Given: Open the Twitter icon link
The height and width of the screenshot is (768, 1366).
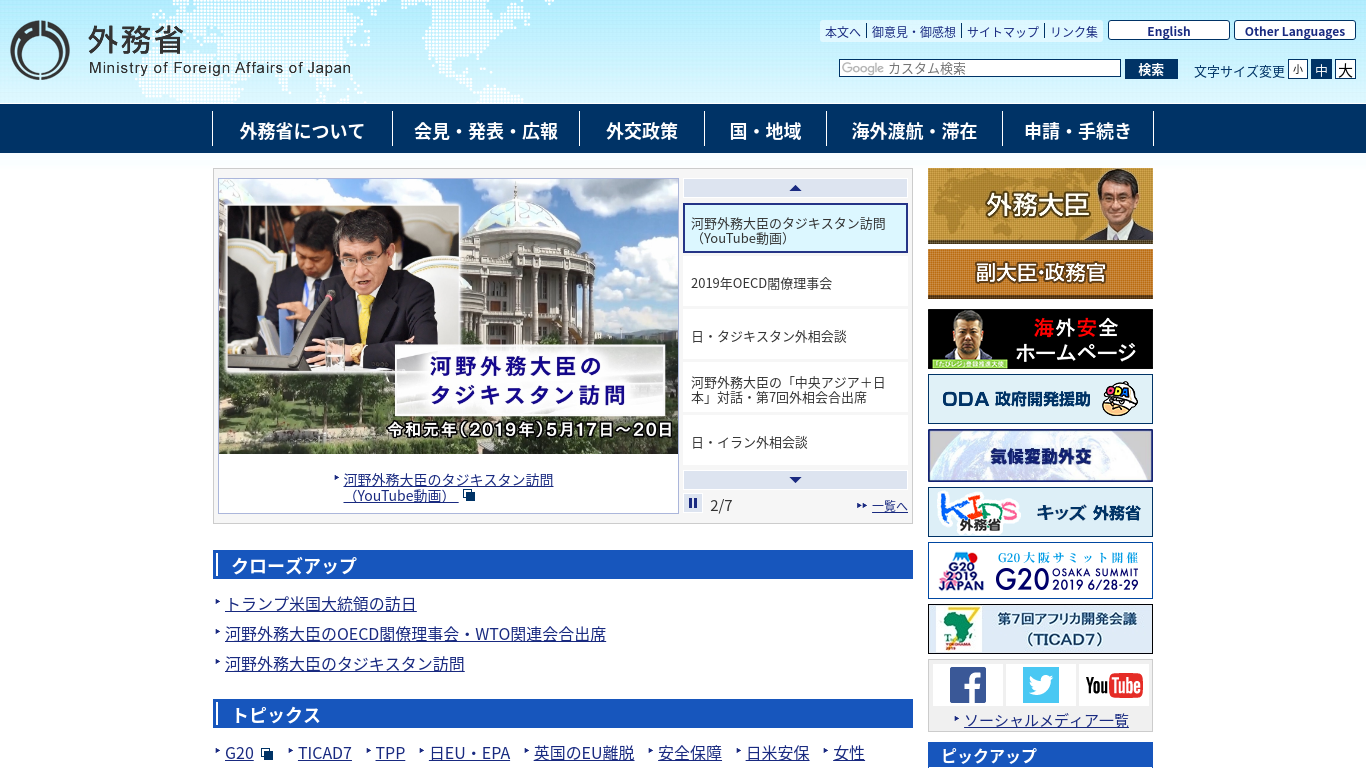Looking at the screenshot, I should [1041, 685].
